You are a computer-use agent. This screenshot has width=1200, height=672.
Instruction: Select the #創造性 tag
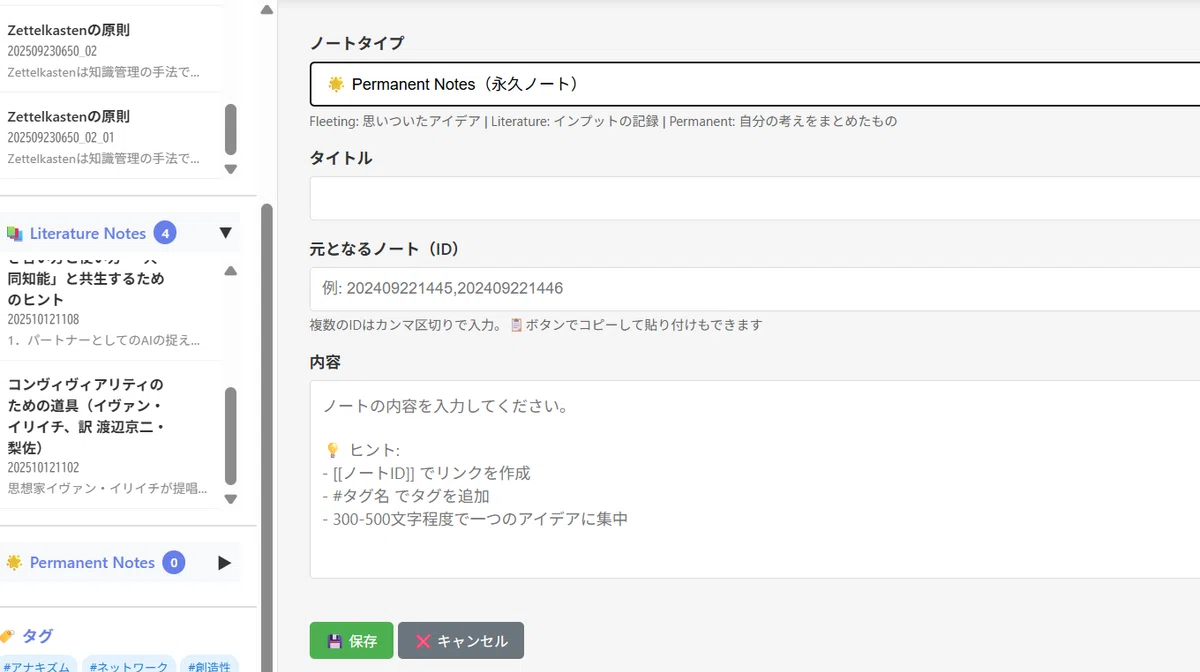[x=210, y=665]
